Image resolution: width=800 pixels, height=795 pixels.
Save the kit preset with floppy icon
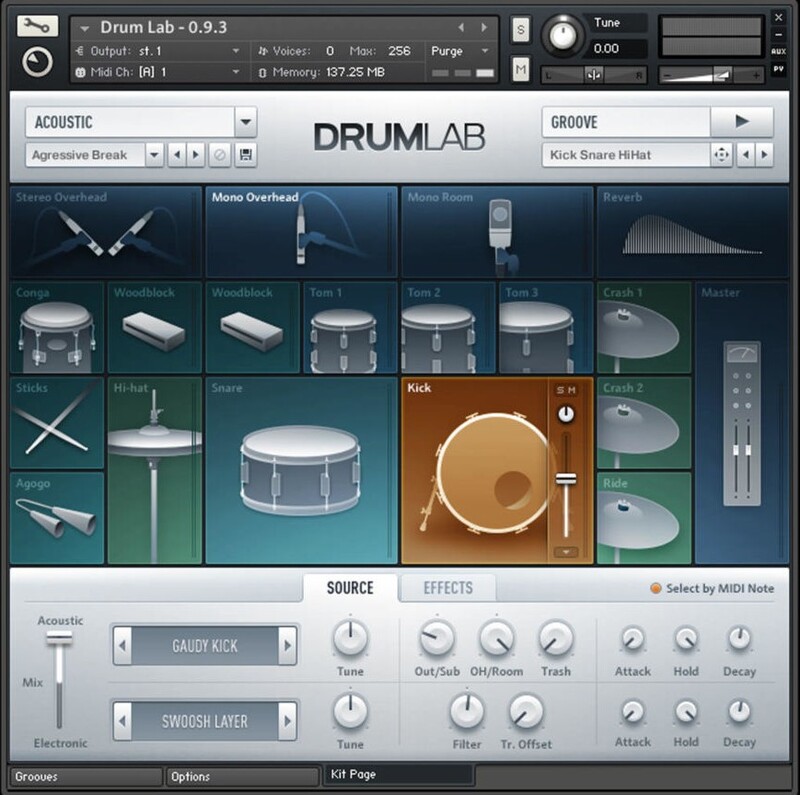243,155
